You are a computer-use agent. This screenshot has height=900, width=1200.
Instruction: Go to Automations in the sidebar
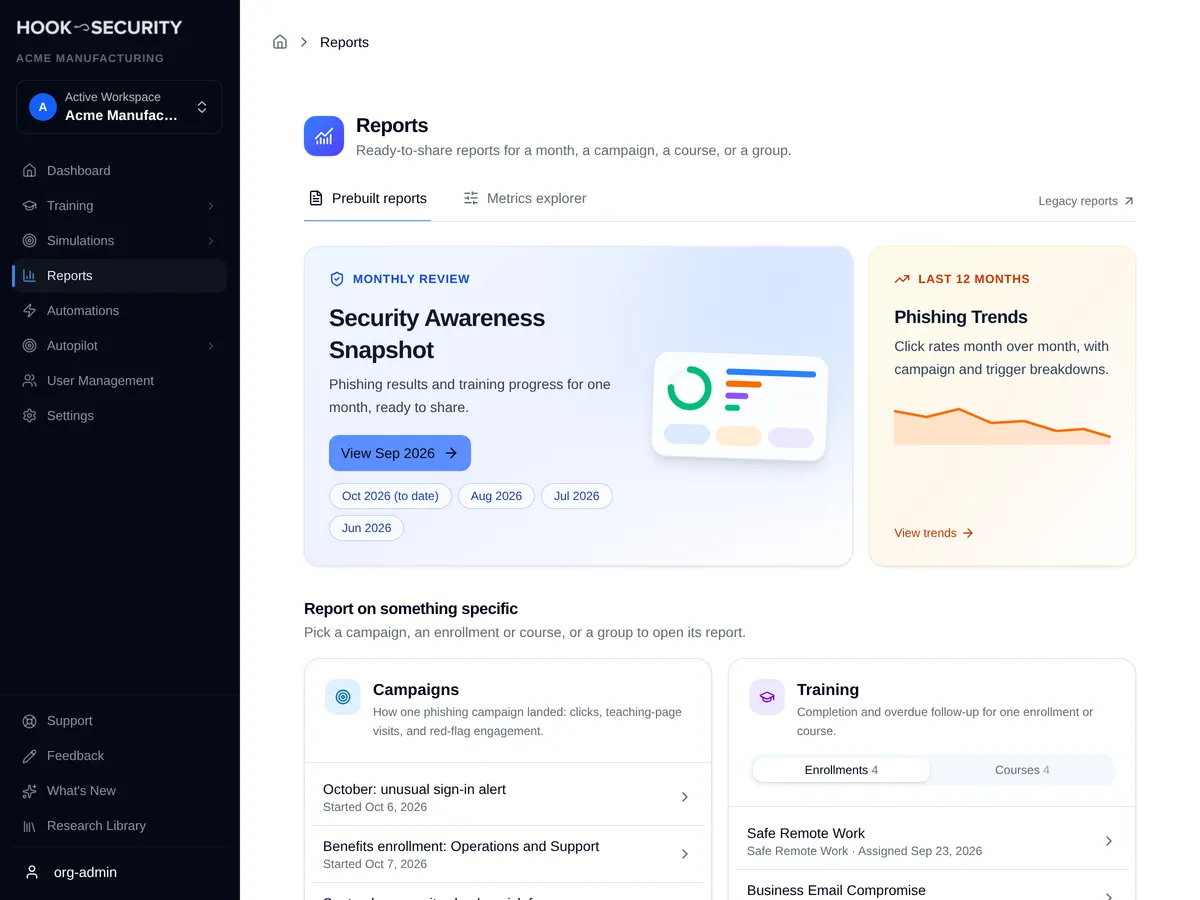click(x=119, y=311)
